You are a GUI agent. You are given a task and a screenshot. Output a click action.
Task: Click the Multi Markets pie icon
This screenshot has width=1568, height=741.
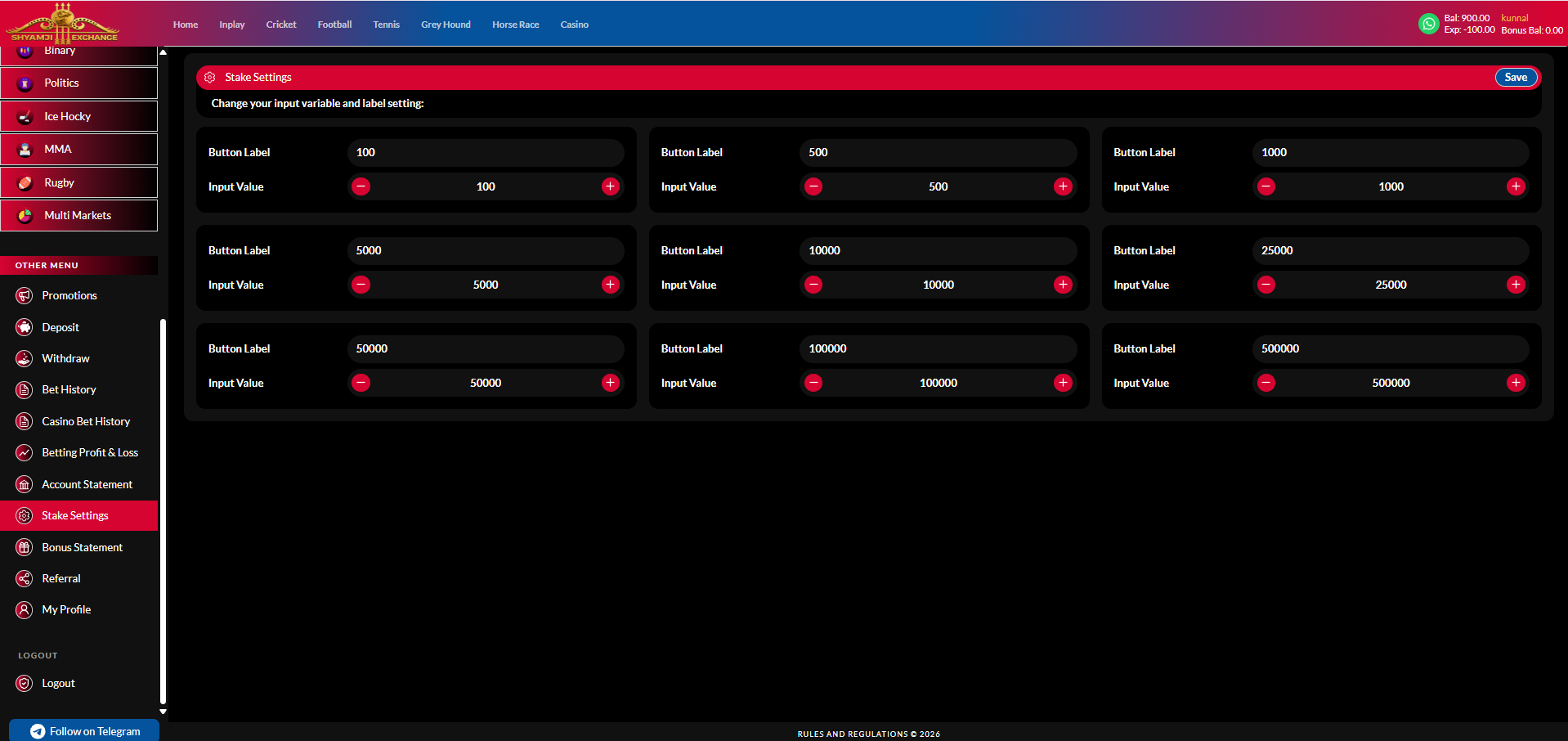25,216
